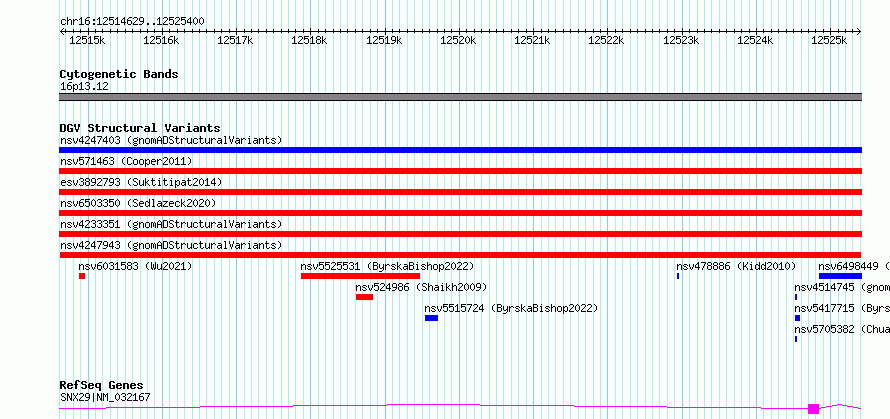
Task: Click the 12517k ruler tick label
Action: tap(235, 40)
